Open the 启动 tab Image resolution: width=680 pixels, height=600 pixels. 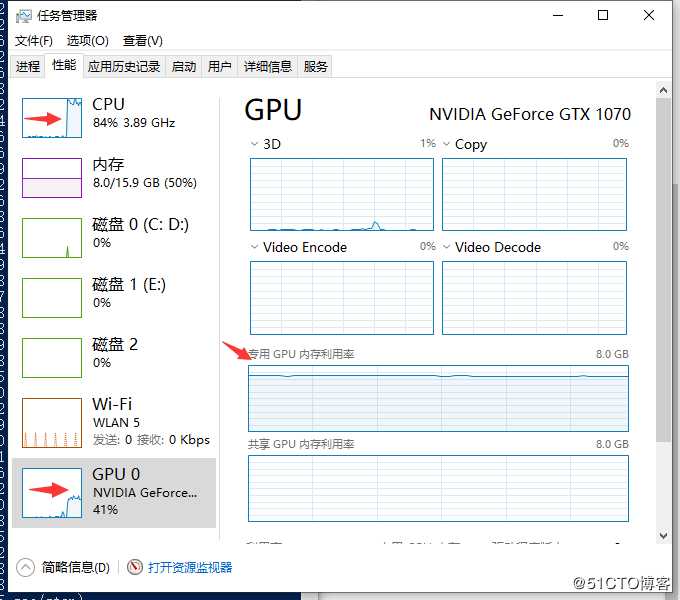(184, 66)
